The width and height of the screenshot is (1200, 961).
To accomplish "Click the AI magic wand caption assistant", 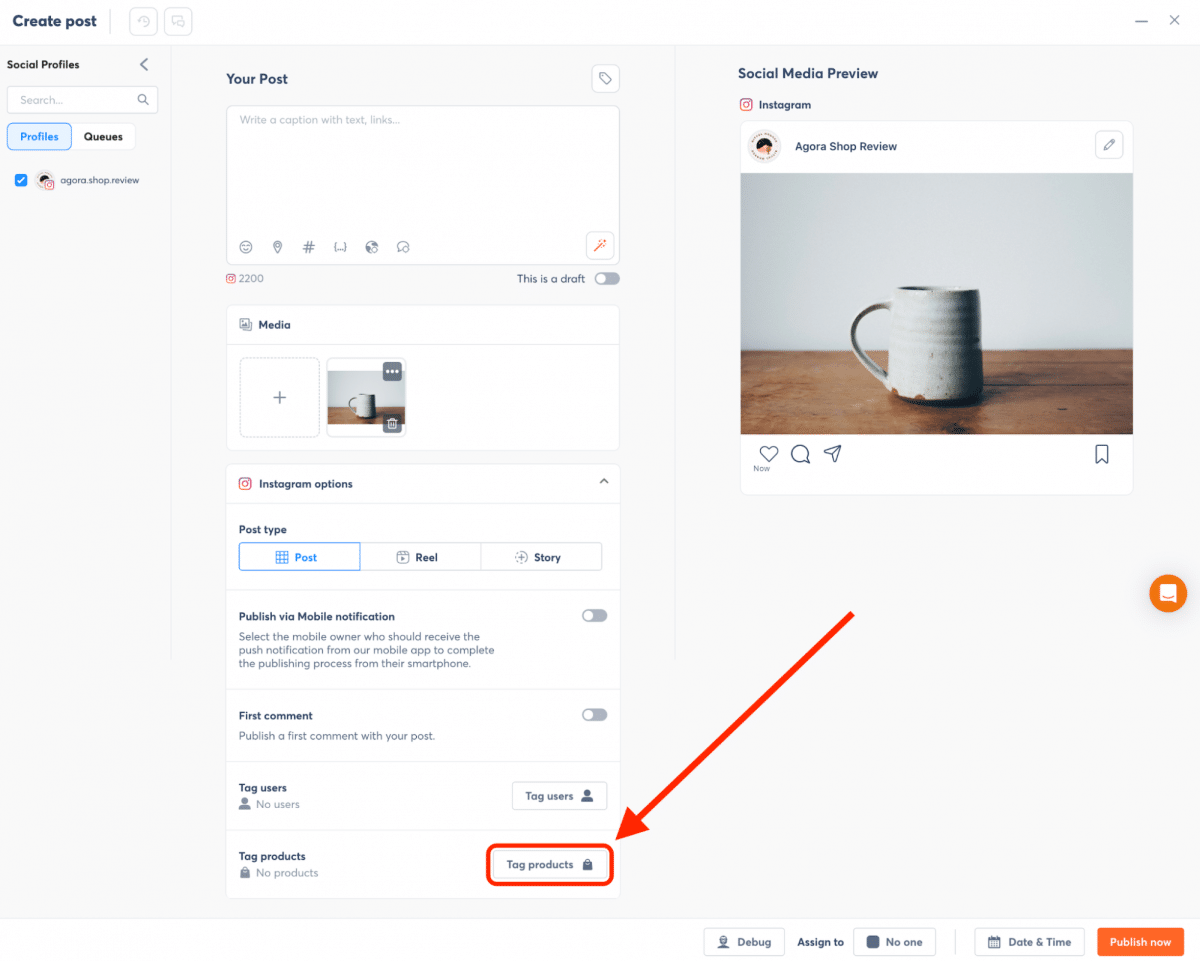I will pyautogui.click(x=600, y=245).
